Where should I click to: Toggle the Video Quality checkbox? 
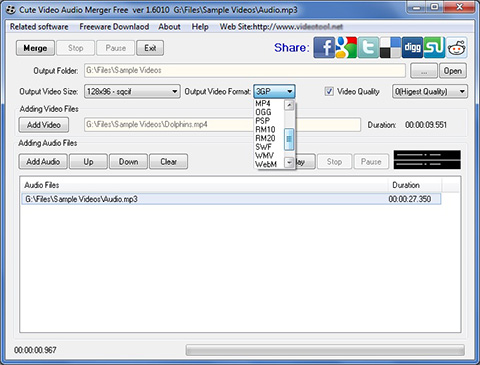pos(329,91)
